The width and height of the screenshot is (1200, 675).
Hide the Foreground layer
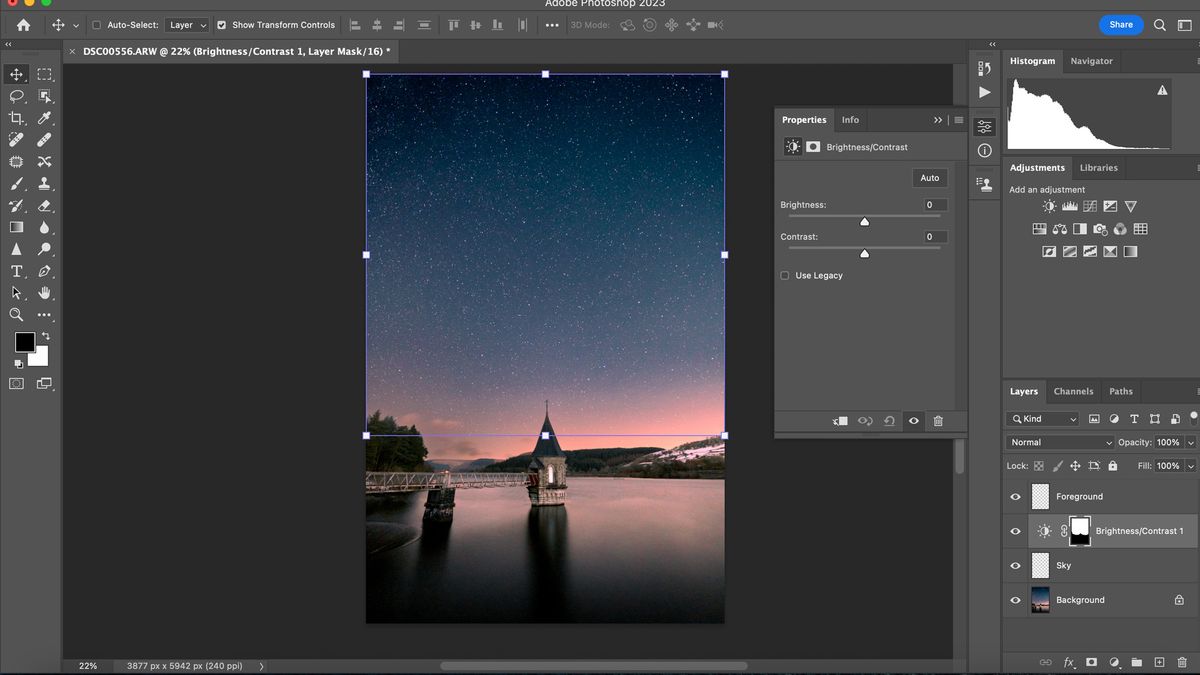tap(1016, 496)
